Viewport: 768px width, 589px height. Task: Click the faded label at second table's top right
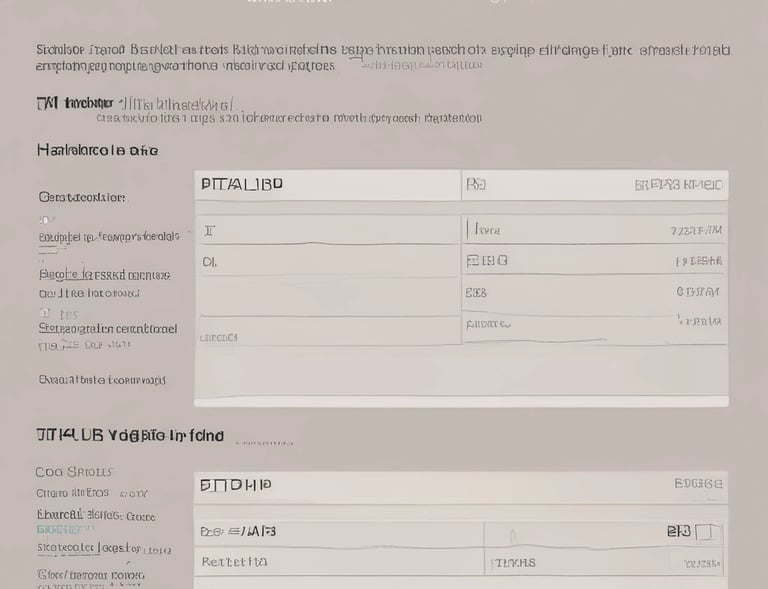(697, 484)
